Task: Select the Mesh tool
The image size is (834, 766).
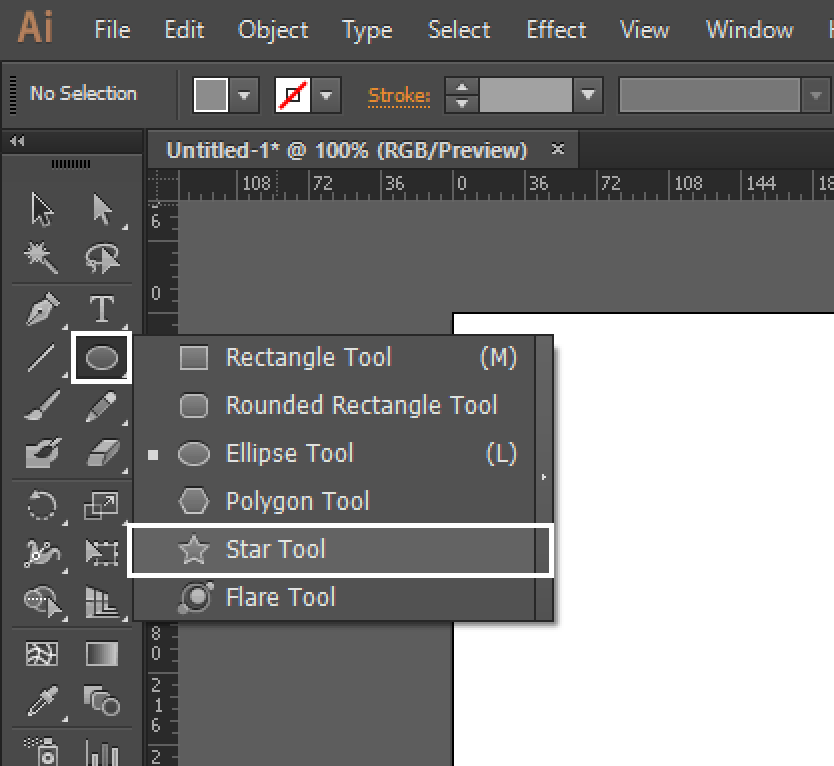Action: [x=42, y=654]
